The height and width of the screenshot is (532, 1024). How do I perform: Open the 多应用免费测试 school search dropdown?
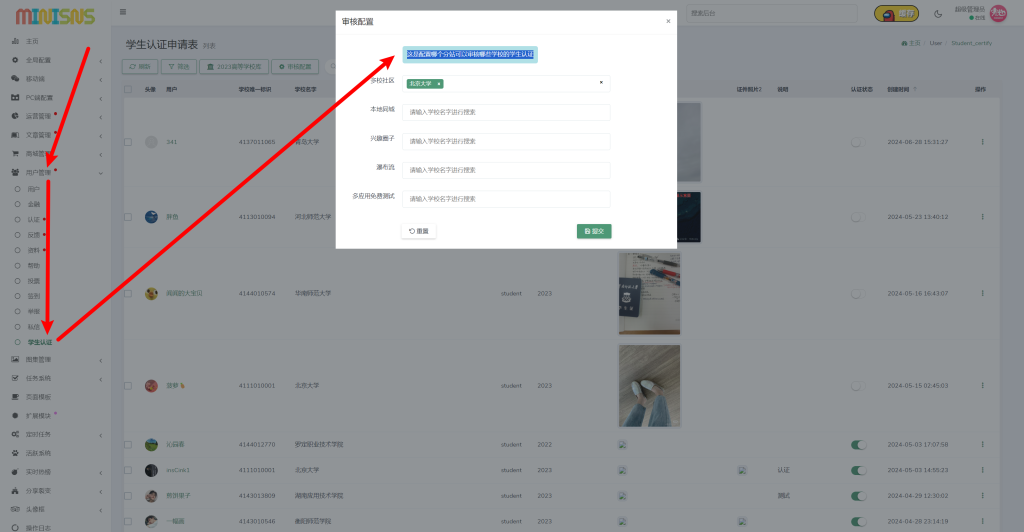click(x=506, y=199)
